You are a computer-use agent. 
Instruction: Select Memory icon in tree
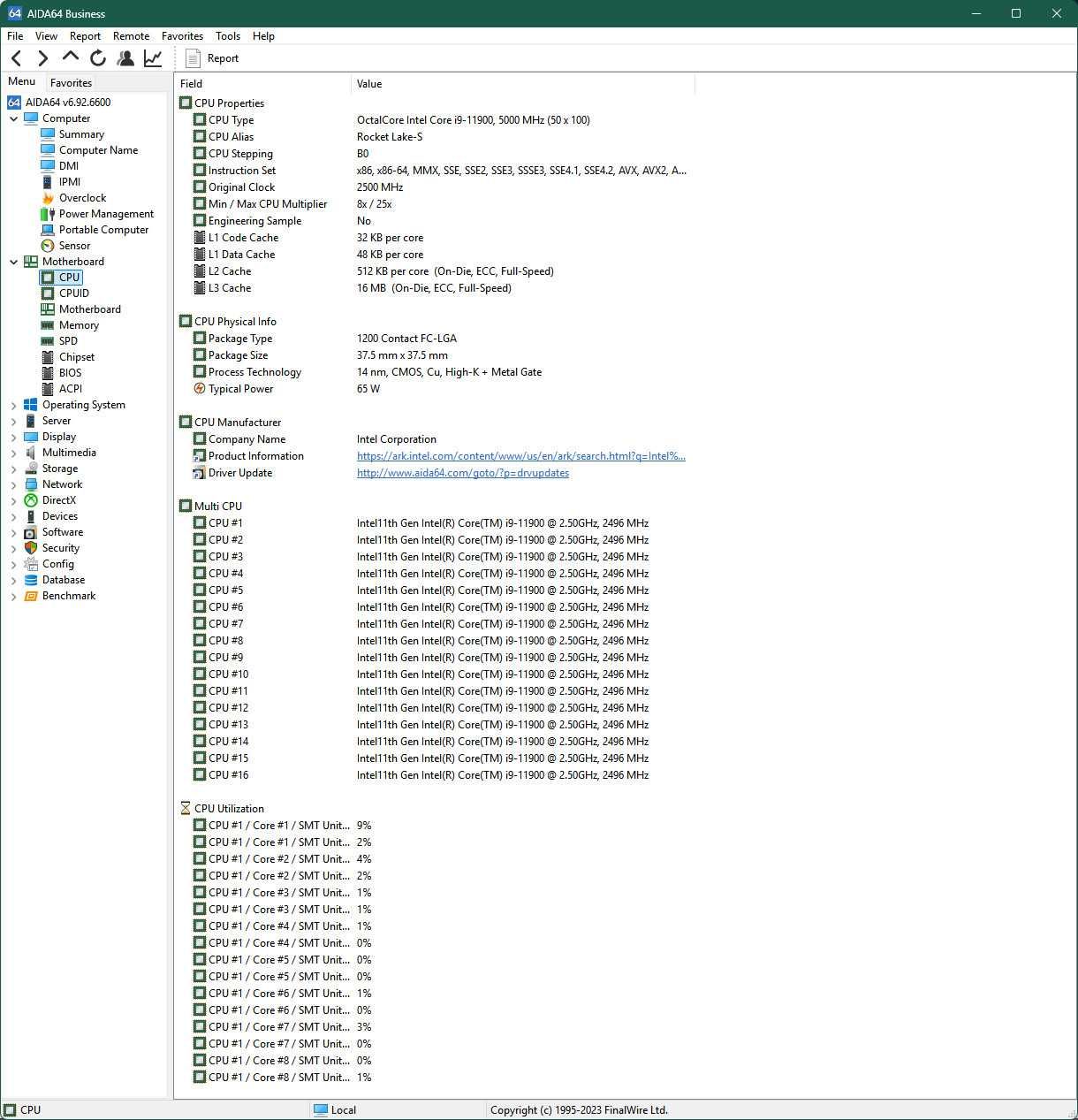(x=48, y=325)
